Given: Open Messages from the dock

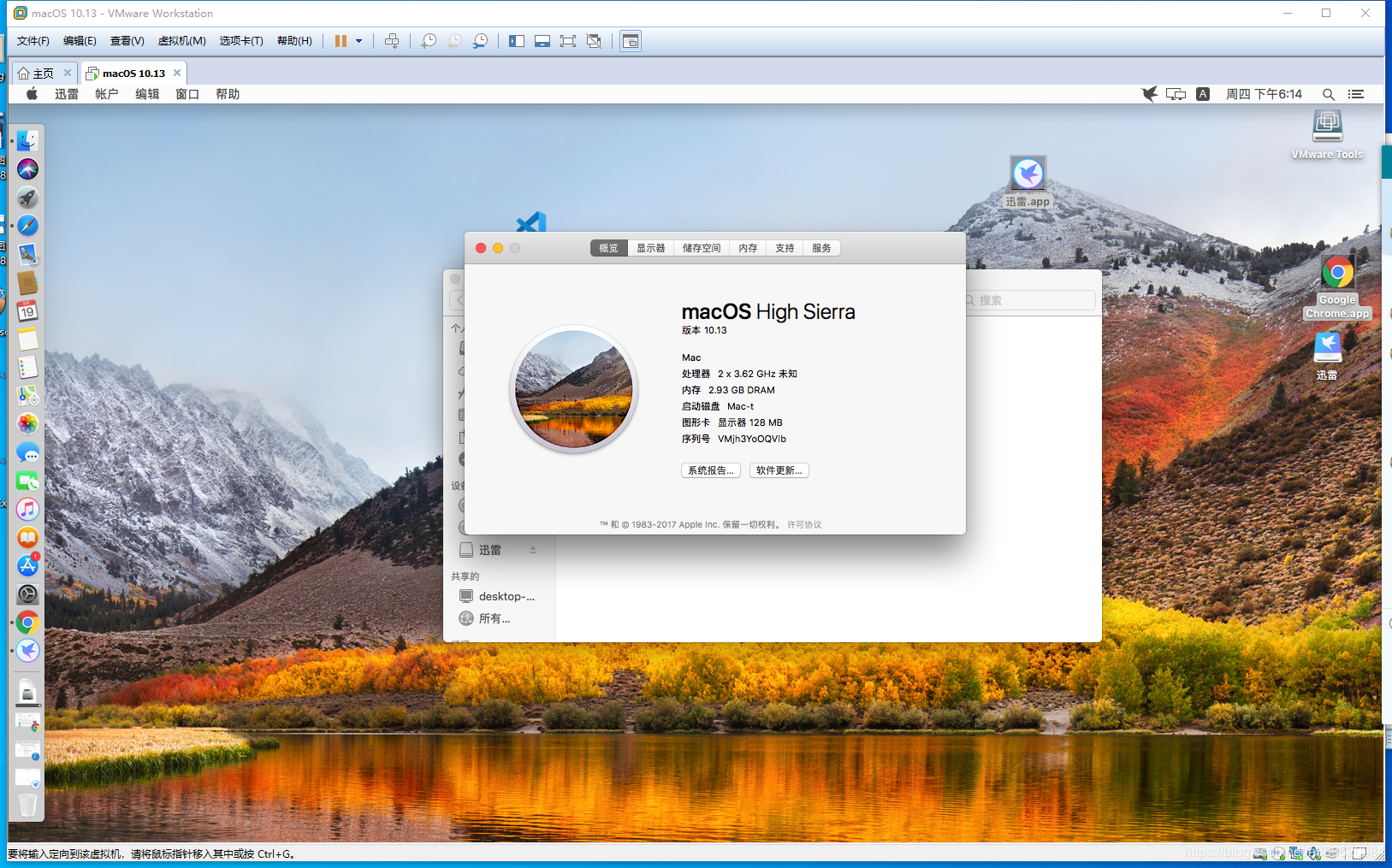Looking at the screenshot, I should point(27,452).
